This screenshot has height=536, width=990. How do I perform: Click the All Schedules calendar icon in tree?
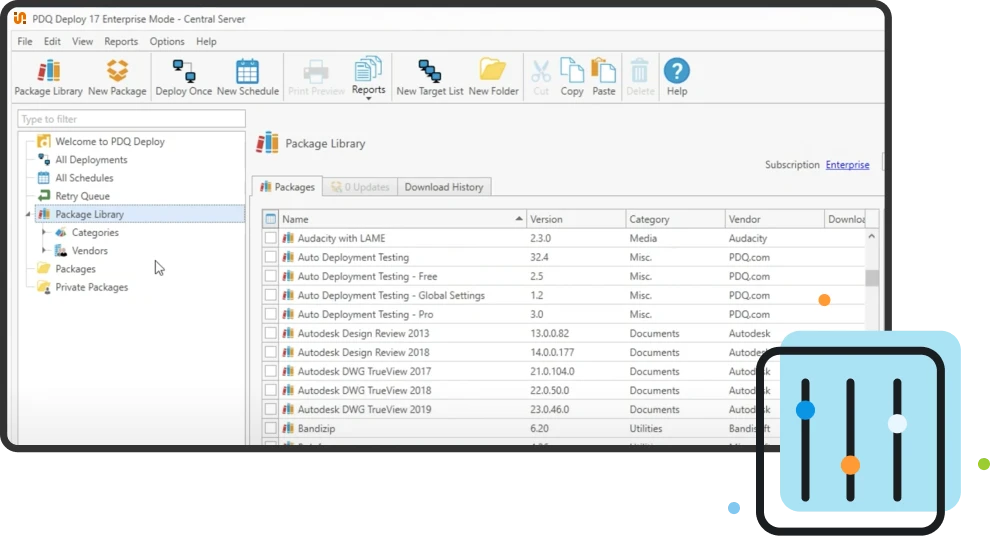click(x=44, y=177)
